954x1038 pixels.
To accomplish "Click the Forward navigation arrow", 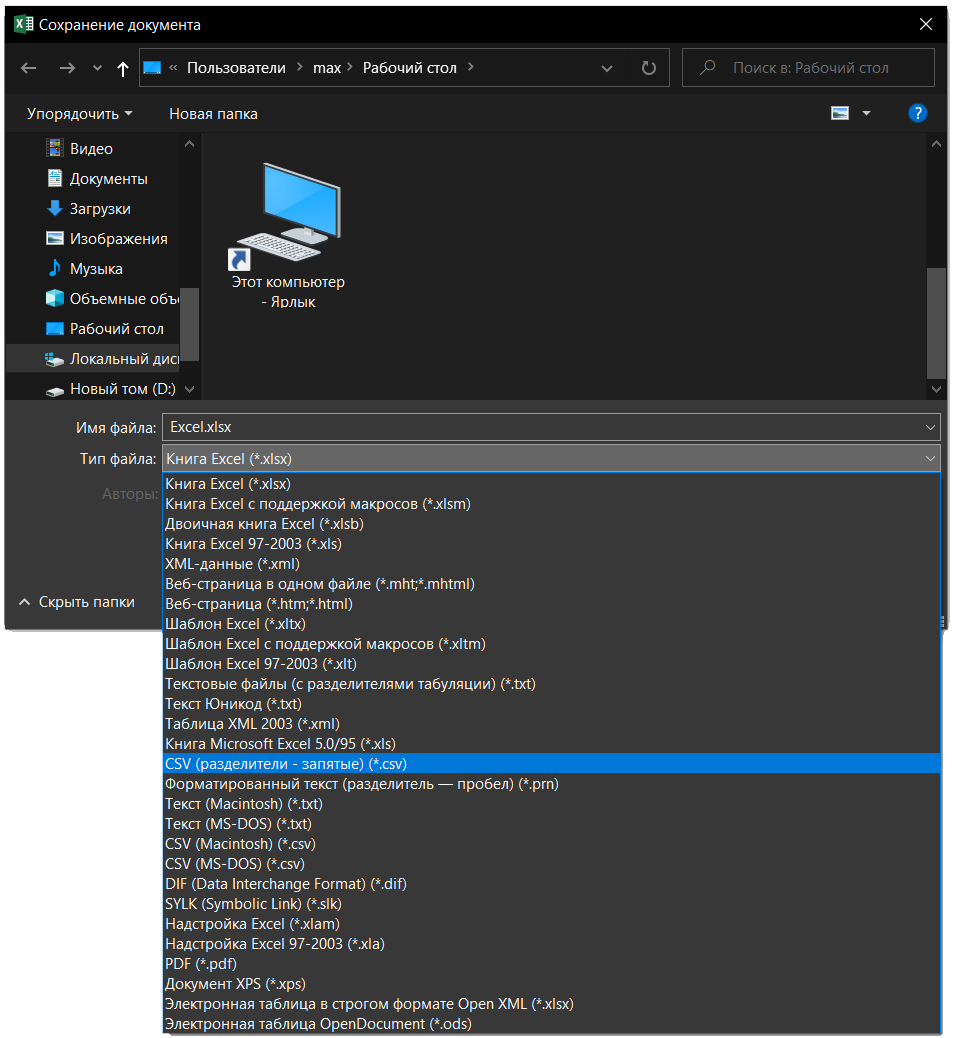I will (67, 68).
